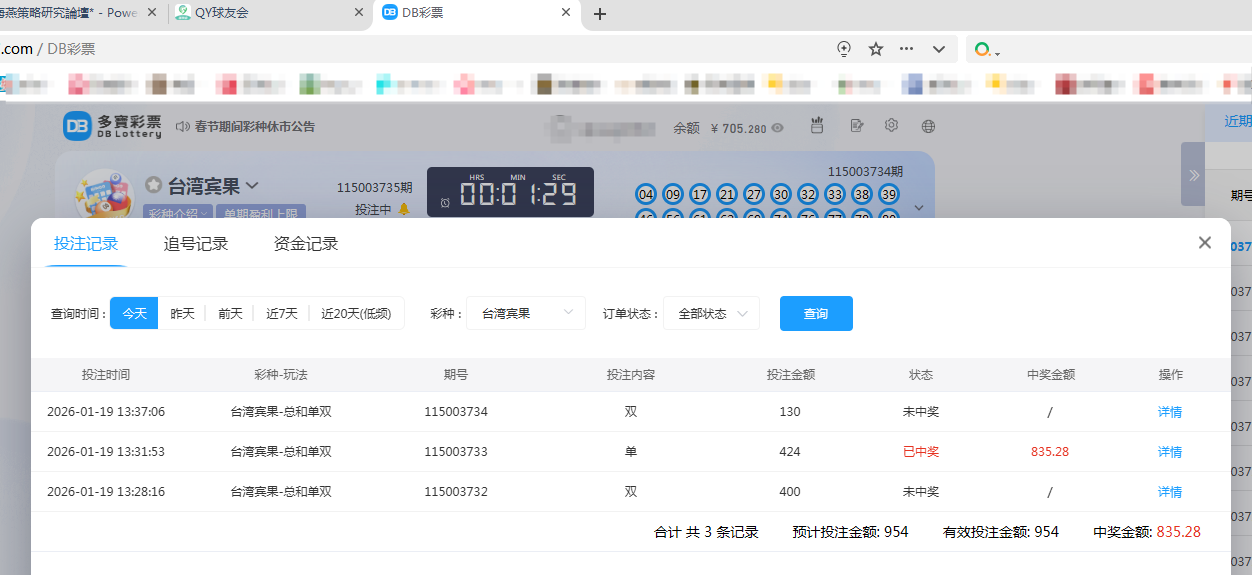Open the language globe icon
This screenshot has width=1252, height=575.
pos(928,126)
